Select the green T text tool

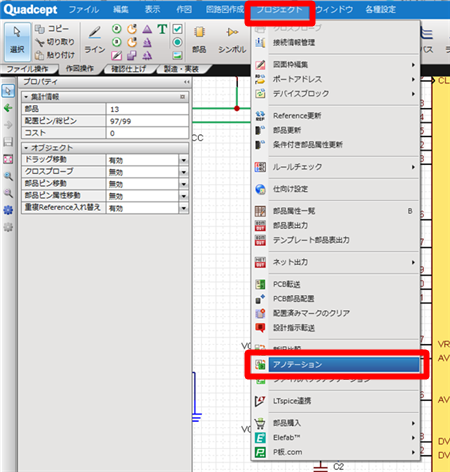coord(162,29)
